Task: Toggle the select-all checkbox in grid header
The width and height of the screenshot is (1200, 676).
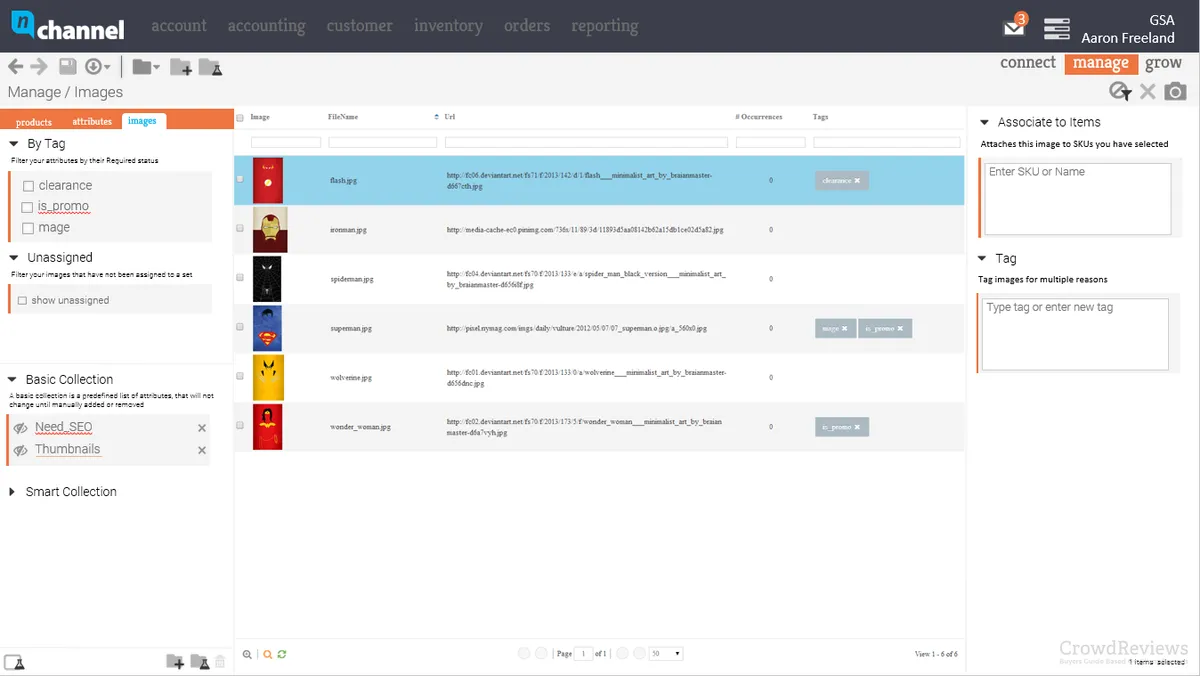Action: 240,118
